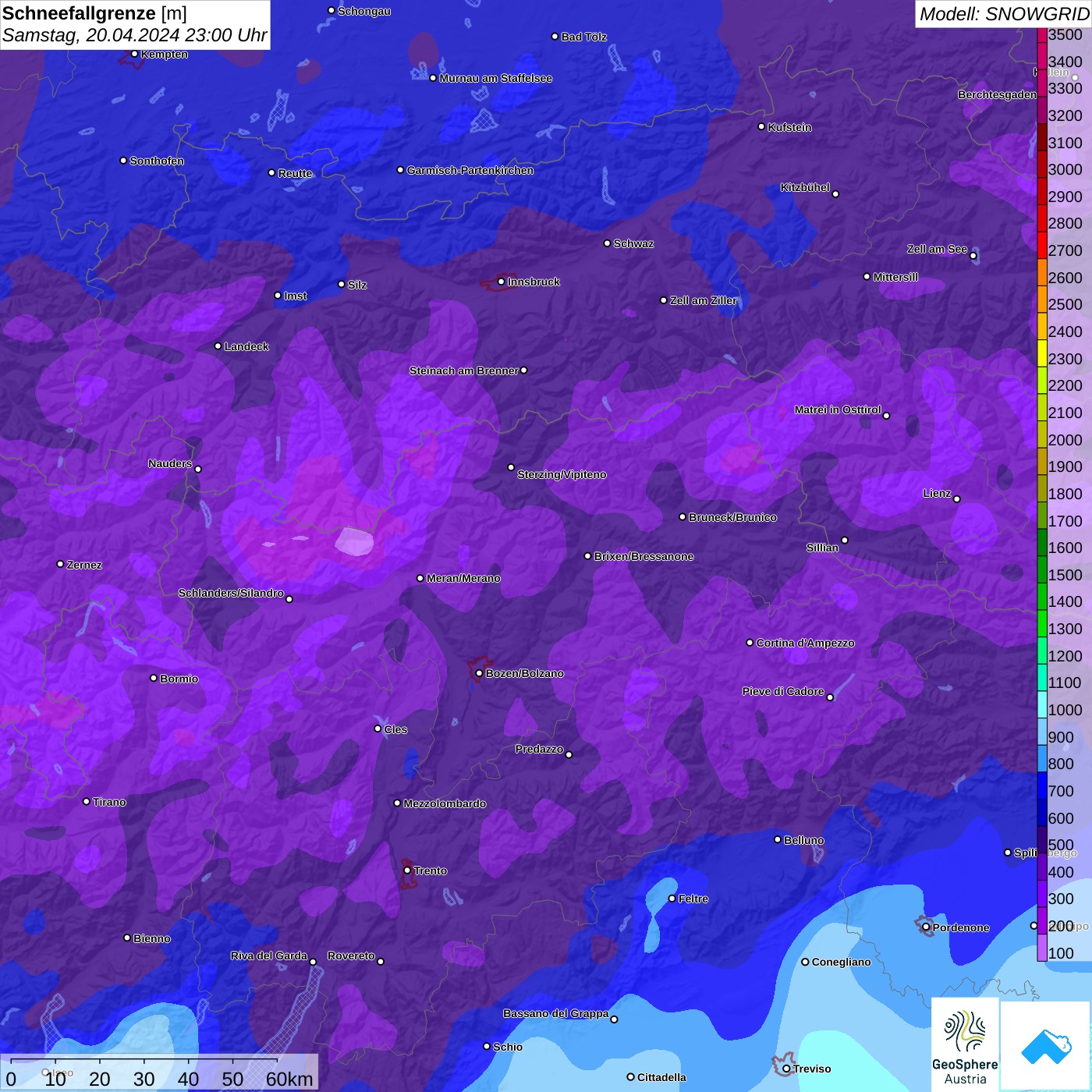Click the Reutte label
The width and height of the screenshot is (1092, 1092).
click(x=296, y=173)
